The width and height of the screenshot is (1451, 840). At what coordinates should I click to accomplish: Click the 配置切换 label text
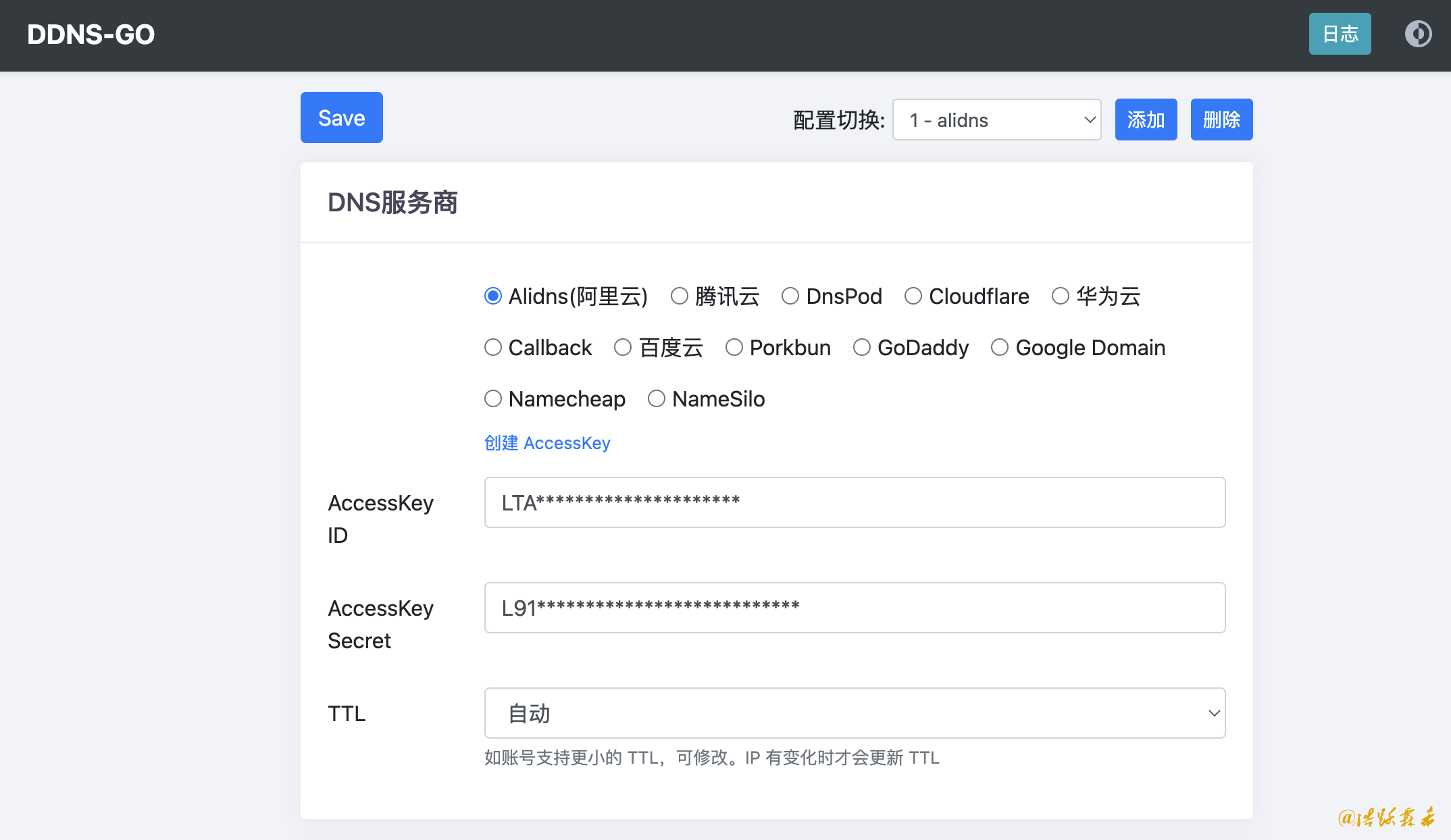pos(838,120)
